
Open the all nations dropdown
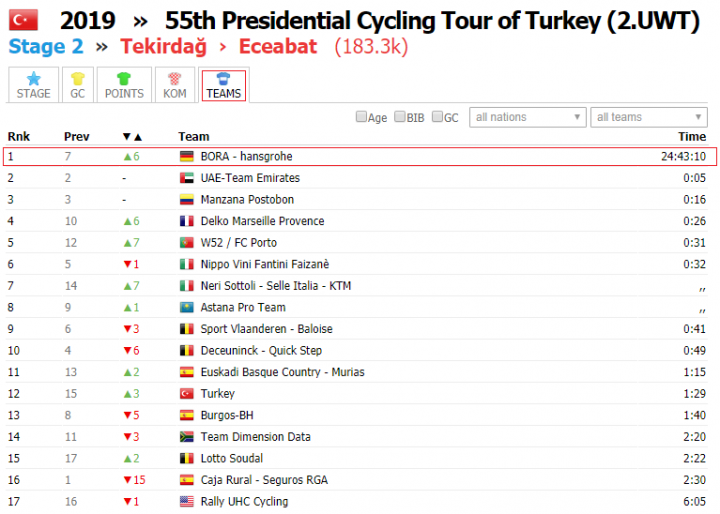[x=528, y=117]
